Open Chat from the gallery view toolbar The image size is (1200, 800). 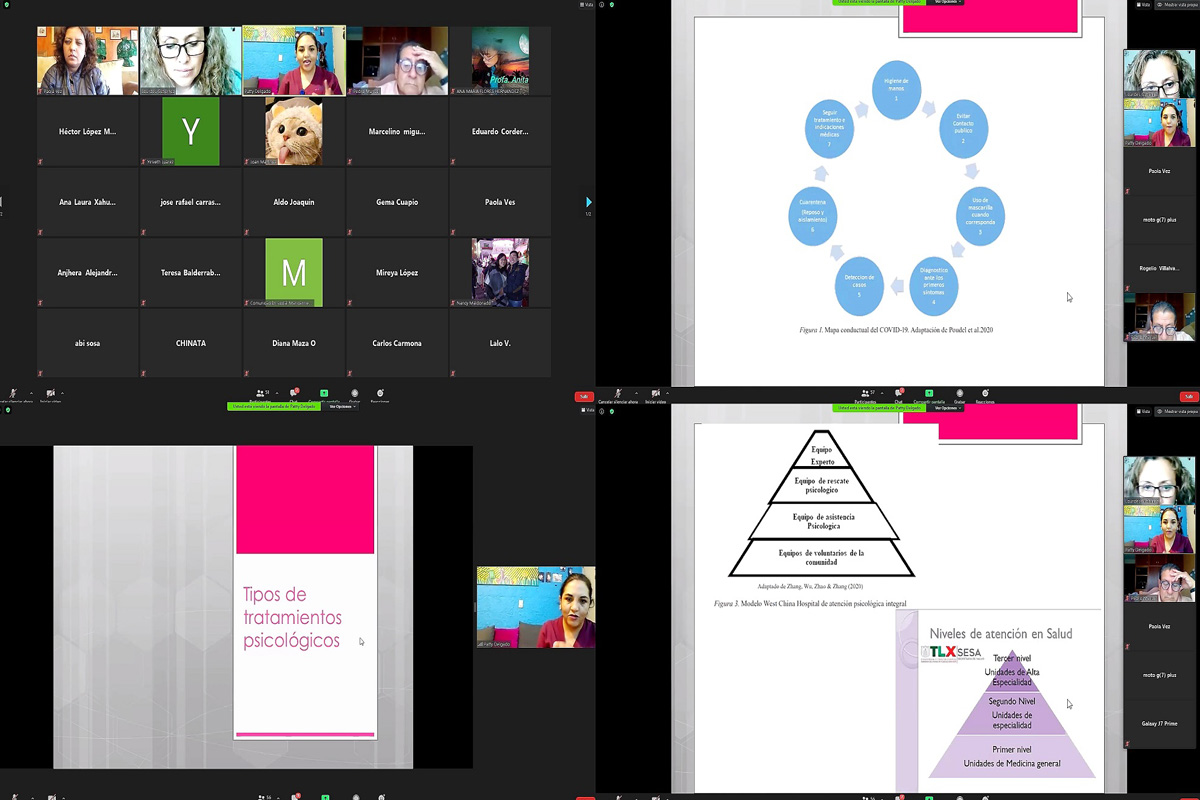pyautogui.click(x=294, y=394)
